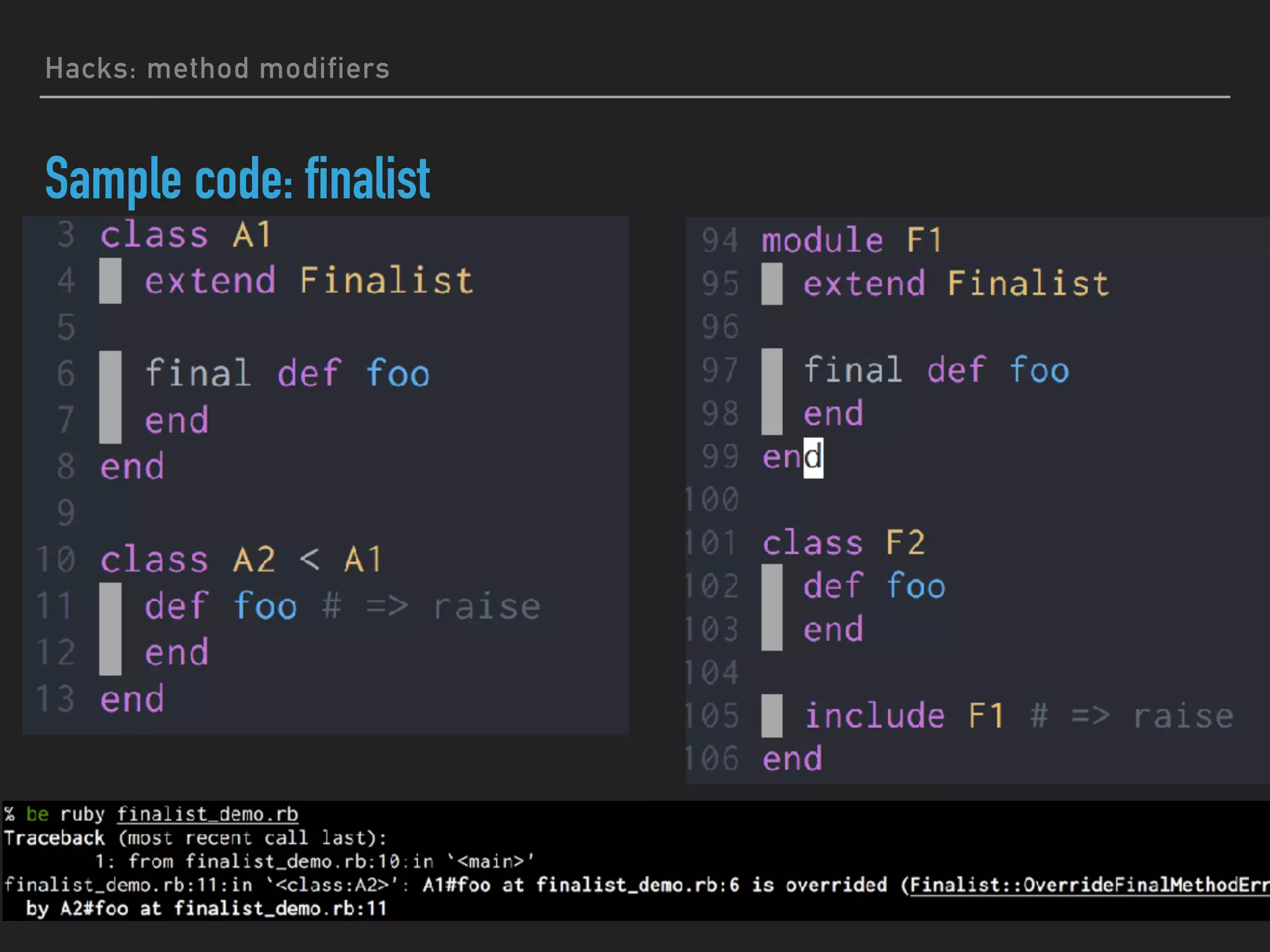Click 'class F2' on line 101

tap(843, 544)
